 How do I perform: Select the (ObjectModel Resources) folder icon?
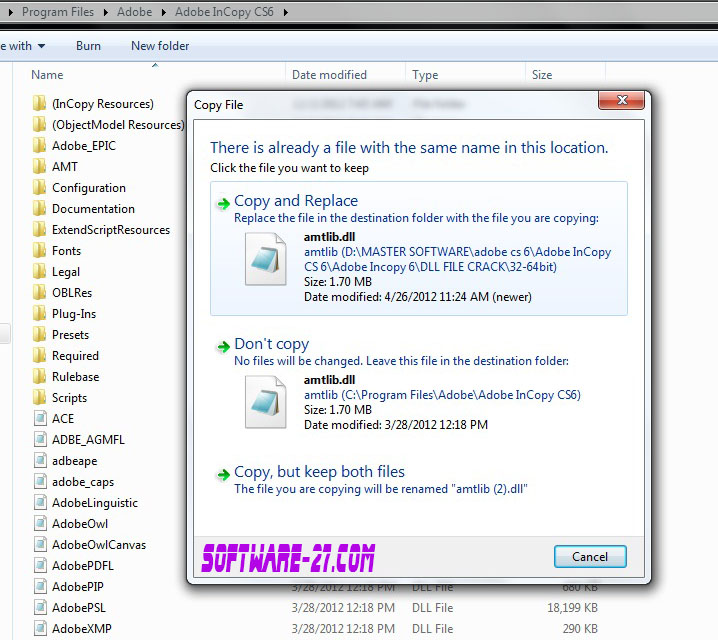click(x=39, y=125)
